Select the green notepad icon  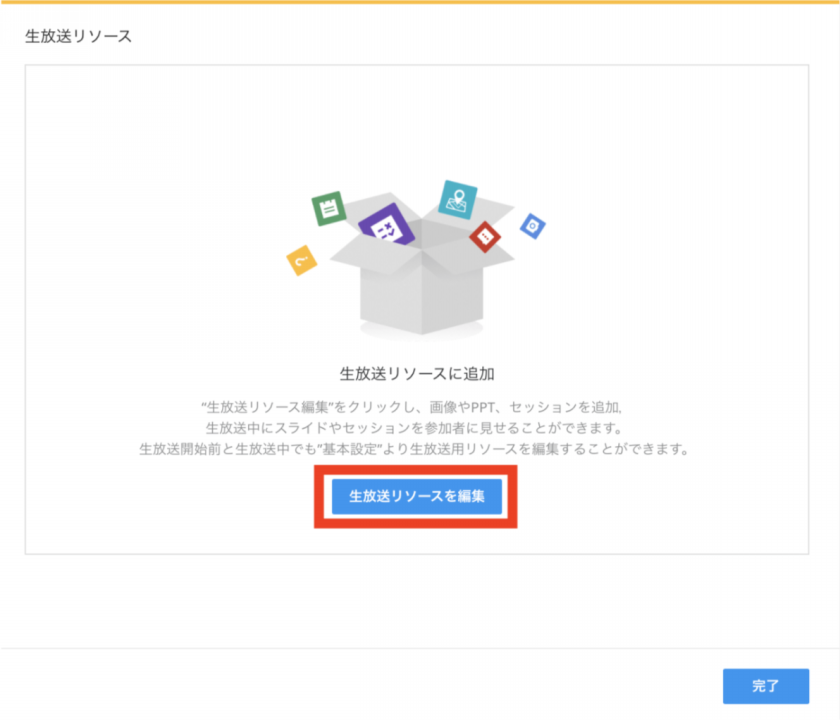click(x=328, y=208)
